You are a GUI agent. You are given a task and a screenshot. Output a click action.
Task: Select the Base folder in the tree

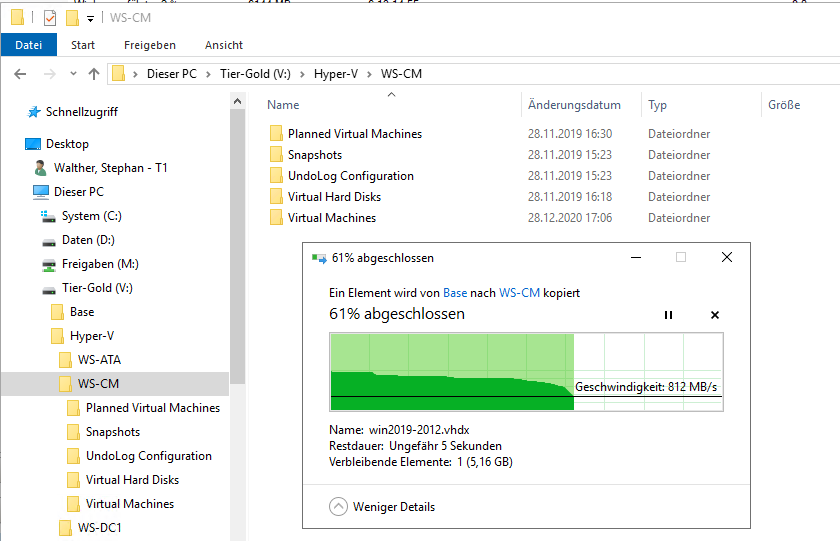(x=81, y=312)
